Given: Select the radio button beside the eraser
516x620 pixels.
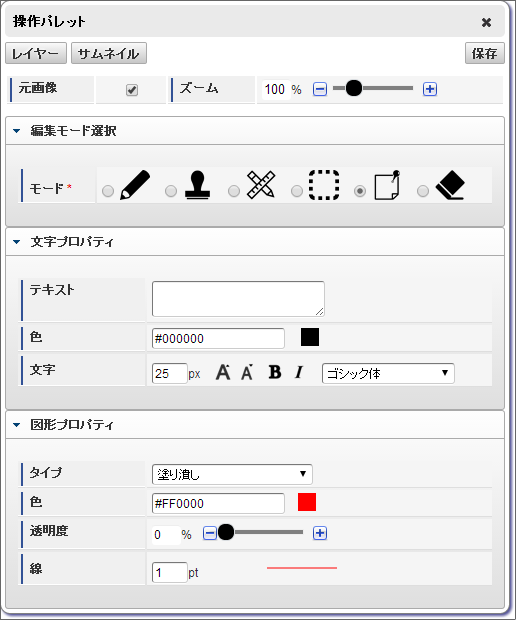Looking at the screenshot, I should tap(423, 191).
